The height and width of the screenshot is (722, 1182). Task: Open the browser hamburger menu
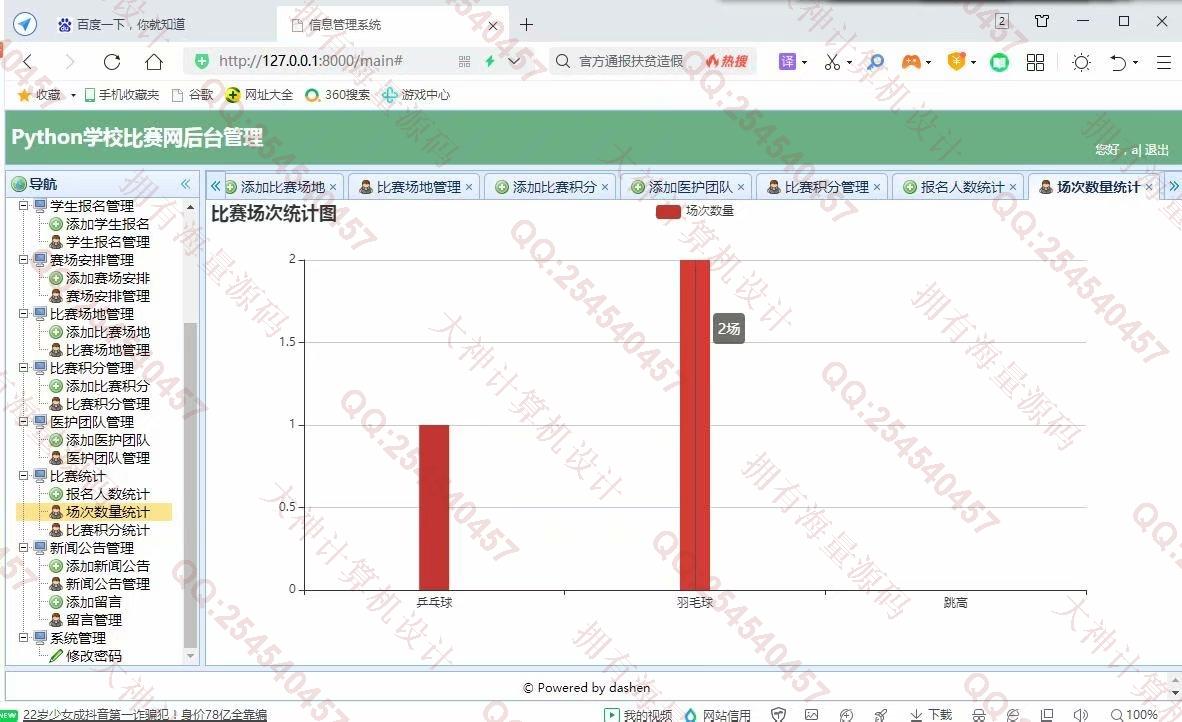(x=1163, y=62)
